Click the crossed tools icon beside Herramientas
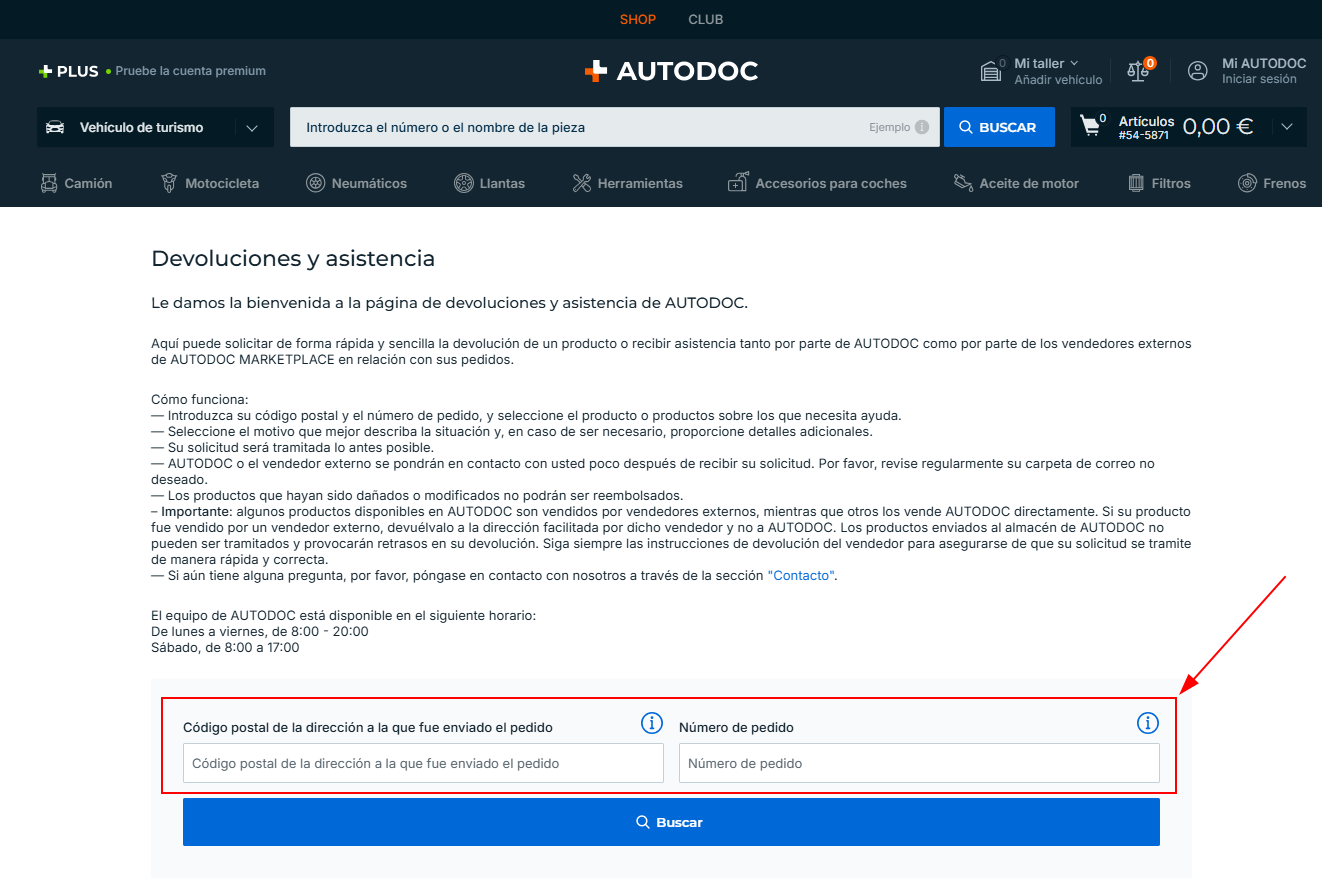 [x=582, y=183]
